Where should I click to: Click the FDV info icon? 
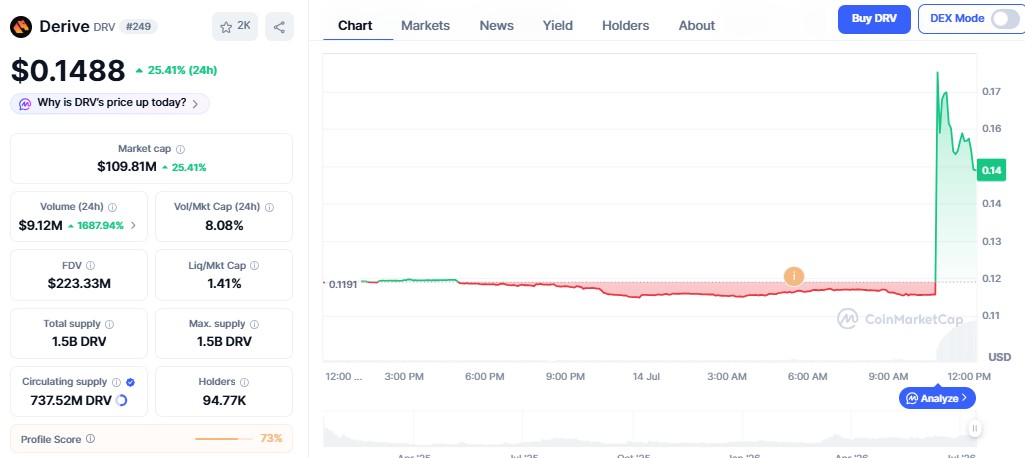pos(90,265)
